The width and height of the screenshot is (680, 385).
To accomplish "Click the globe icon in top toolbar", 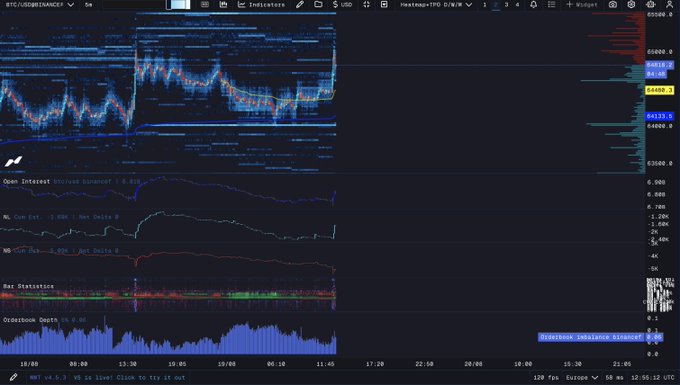I will coord(651,4).
